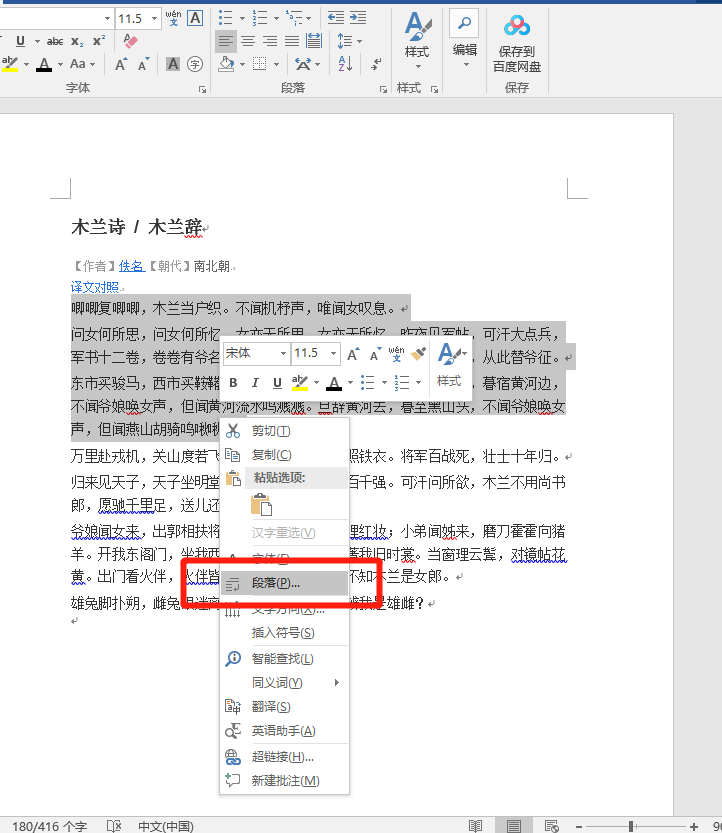This screenshot has height=833, width=722.
Task: Click the 编辑 button in the ribbon
Action: point(465,39)
